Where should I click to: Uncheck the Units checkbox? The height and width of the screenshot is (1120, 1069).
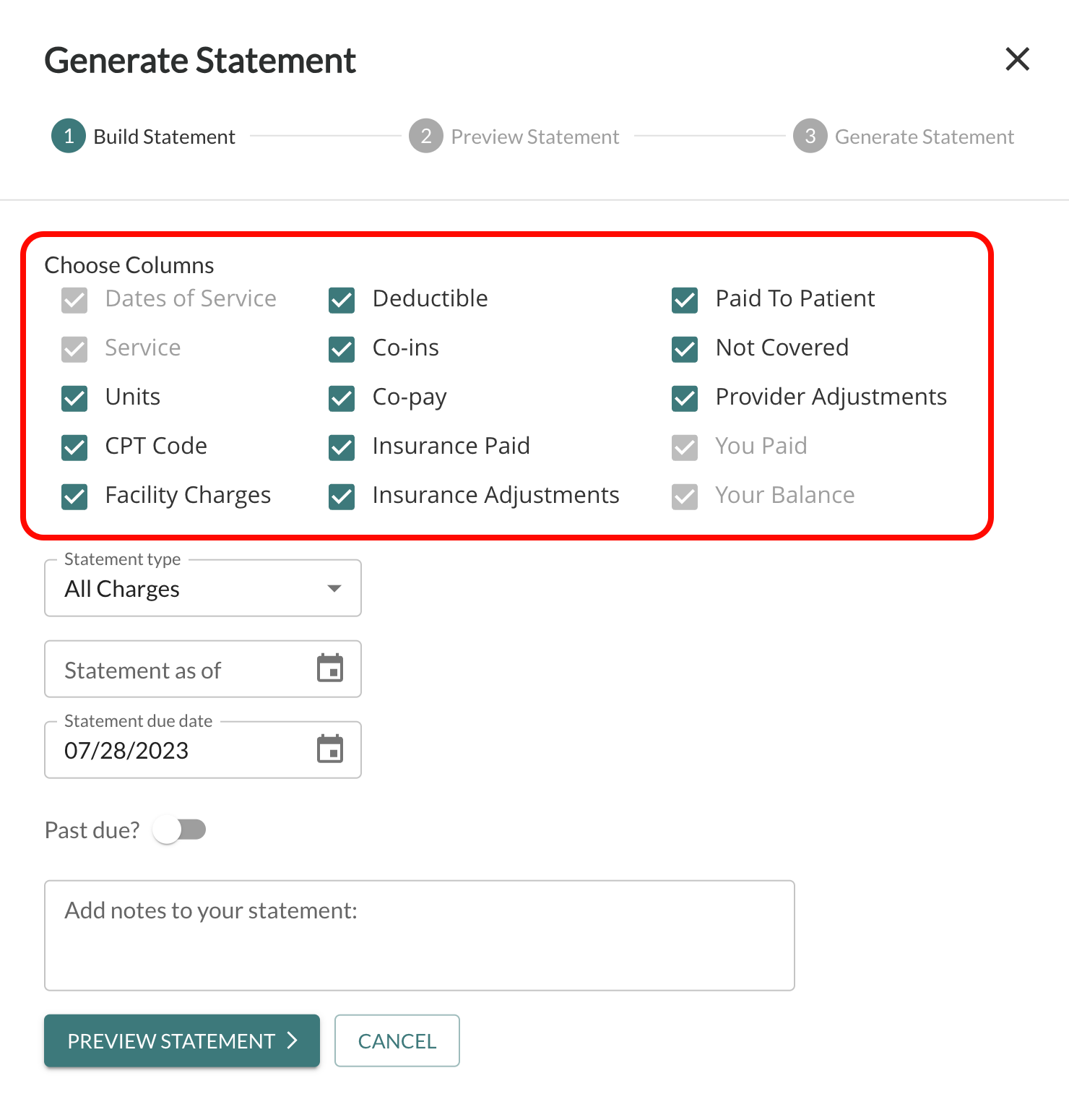coord(74,398)
